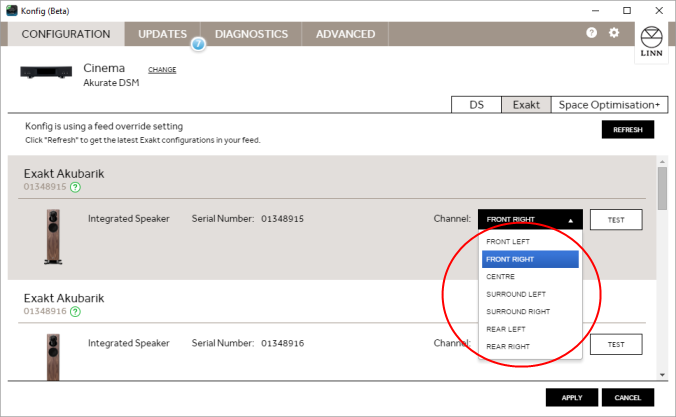676x417 pixels.
Task: Open the help question mark icon in header
Action: [x=592, y=33]
